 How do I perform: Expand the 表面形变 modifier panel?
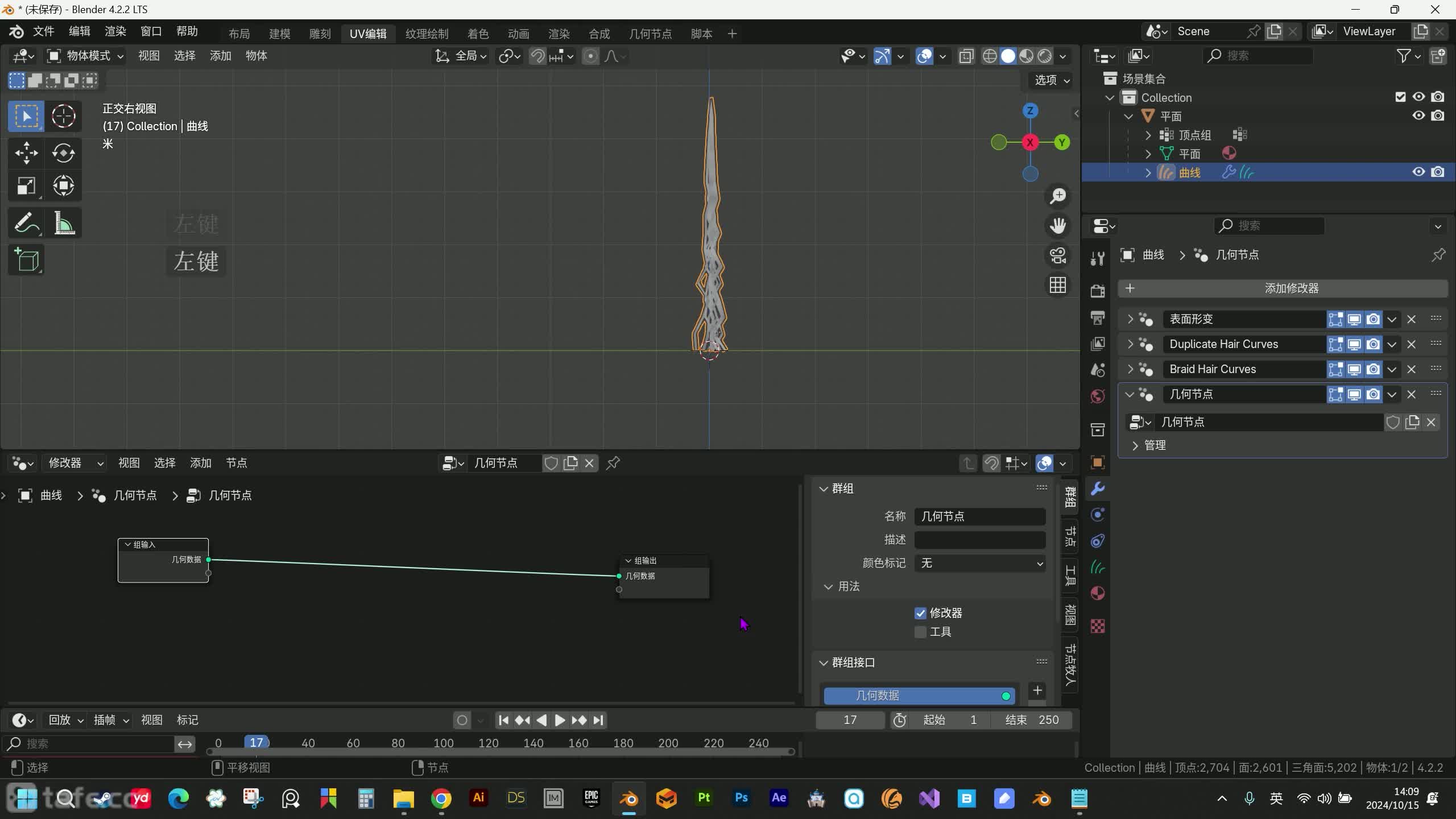[x=1130, y=319]
